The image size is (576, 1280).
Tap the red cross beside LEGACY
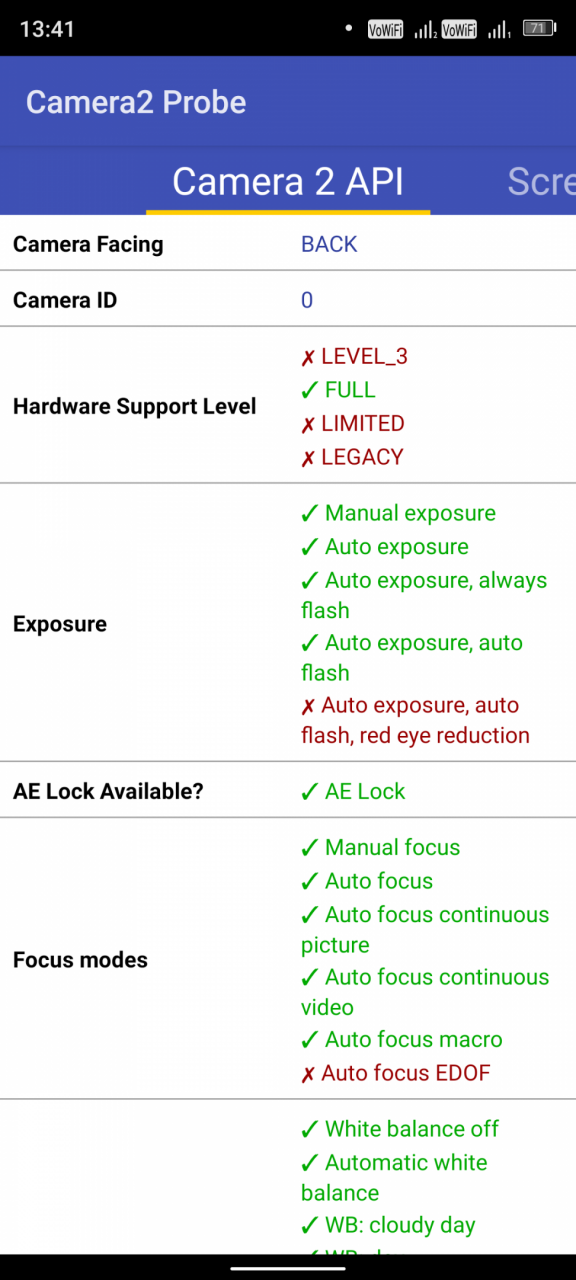(308, 457)
